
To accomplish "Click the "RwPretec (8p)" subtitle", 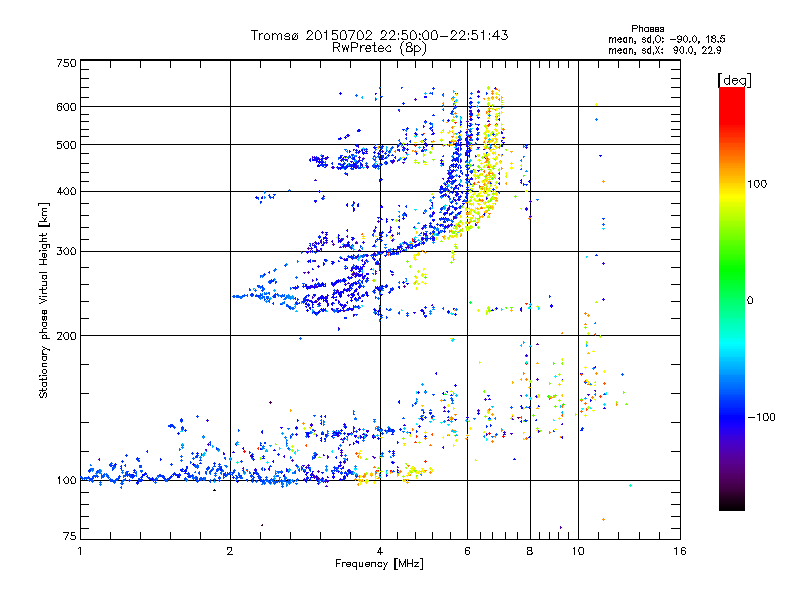I will [379, 48].
